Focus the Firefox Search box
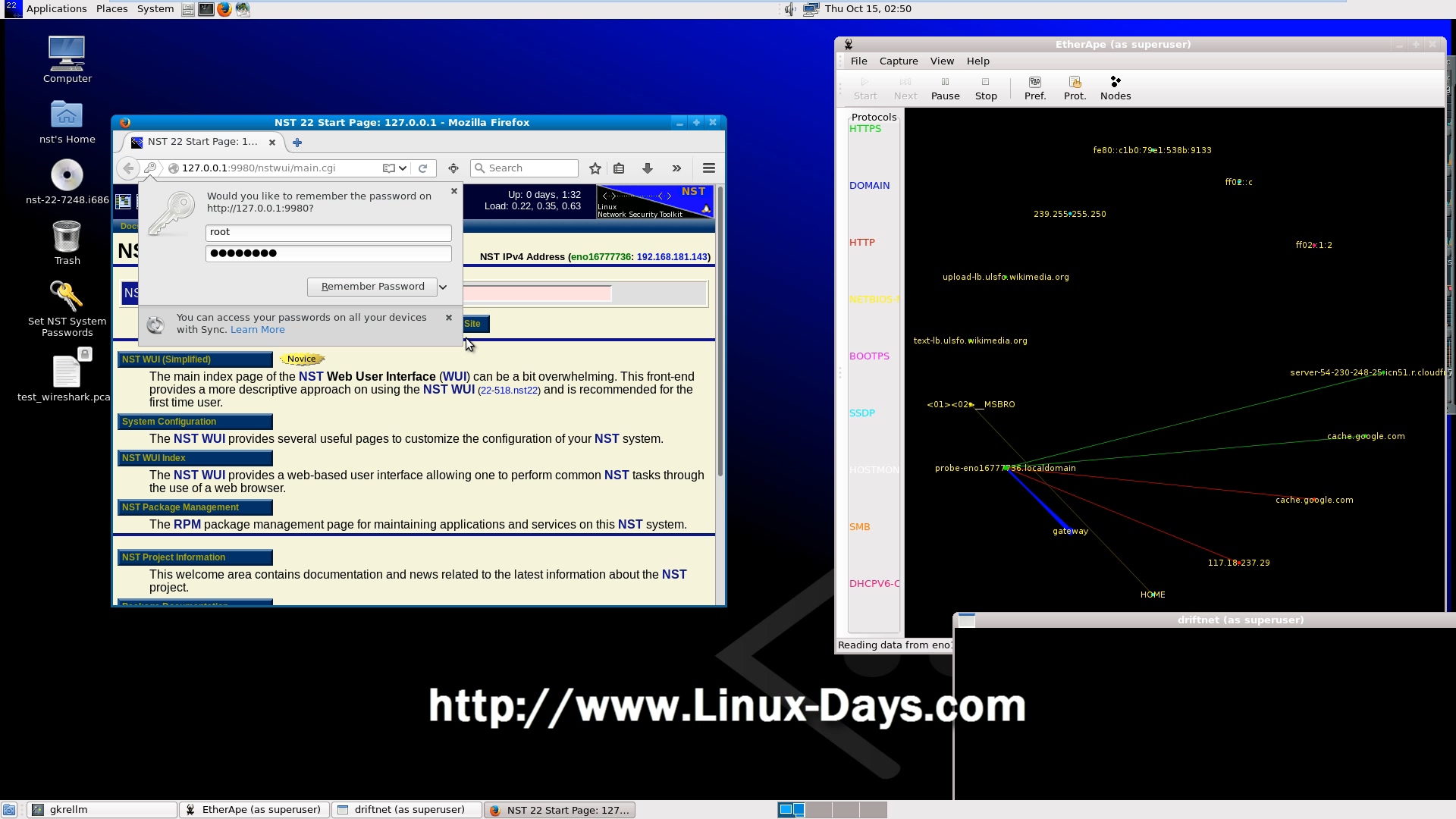This screenshot has width=1456, height=819. click(525, 168)
